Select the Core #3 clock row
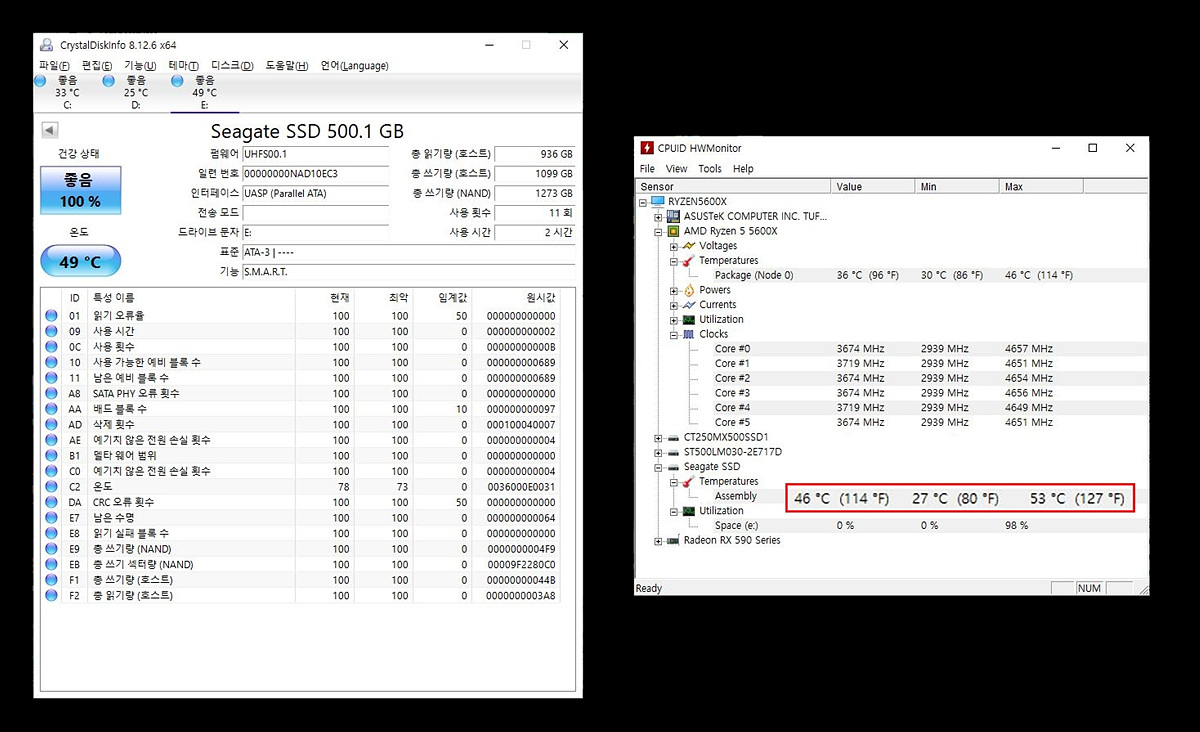1200x732 pixels. (893, 394)
